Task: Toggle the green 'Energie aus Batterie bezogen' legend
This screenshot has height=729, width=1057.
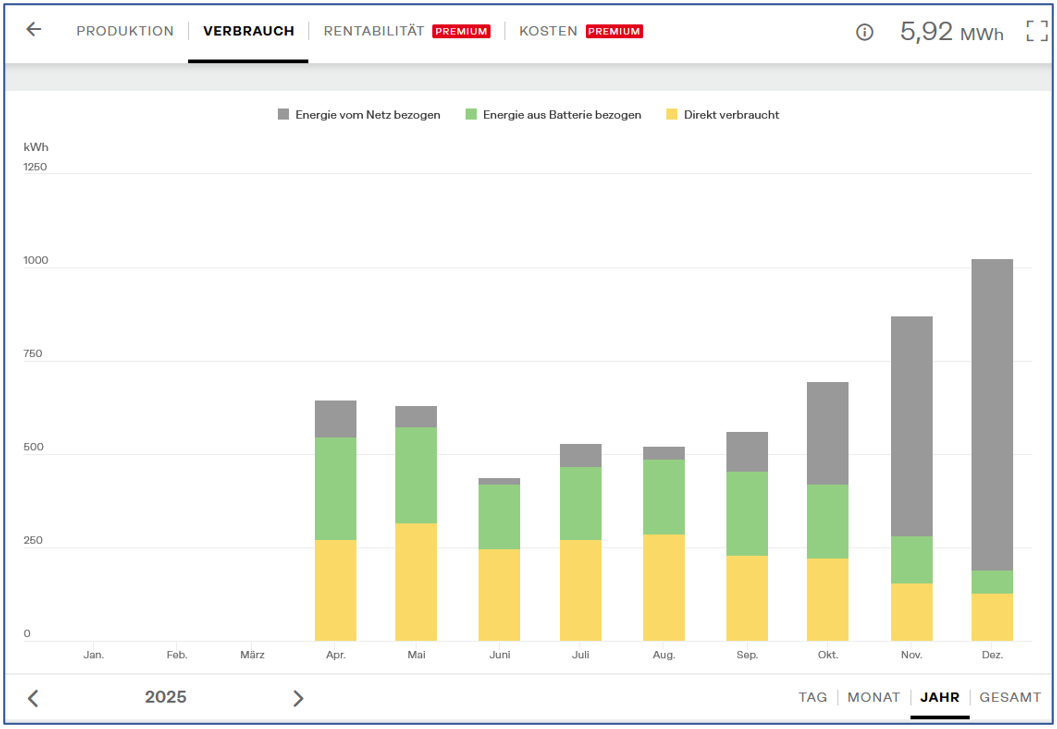Action: pyautogui.click(x=553, y=115)
